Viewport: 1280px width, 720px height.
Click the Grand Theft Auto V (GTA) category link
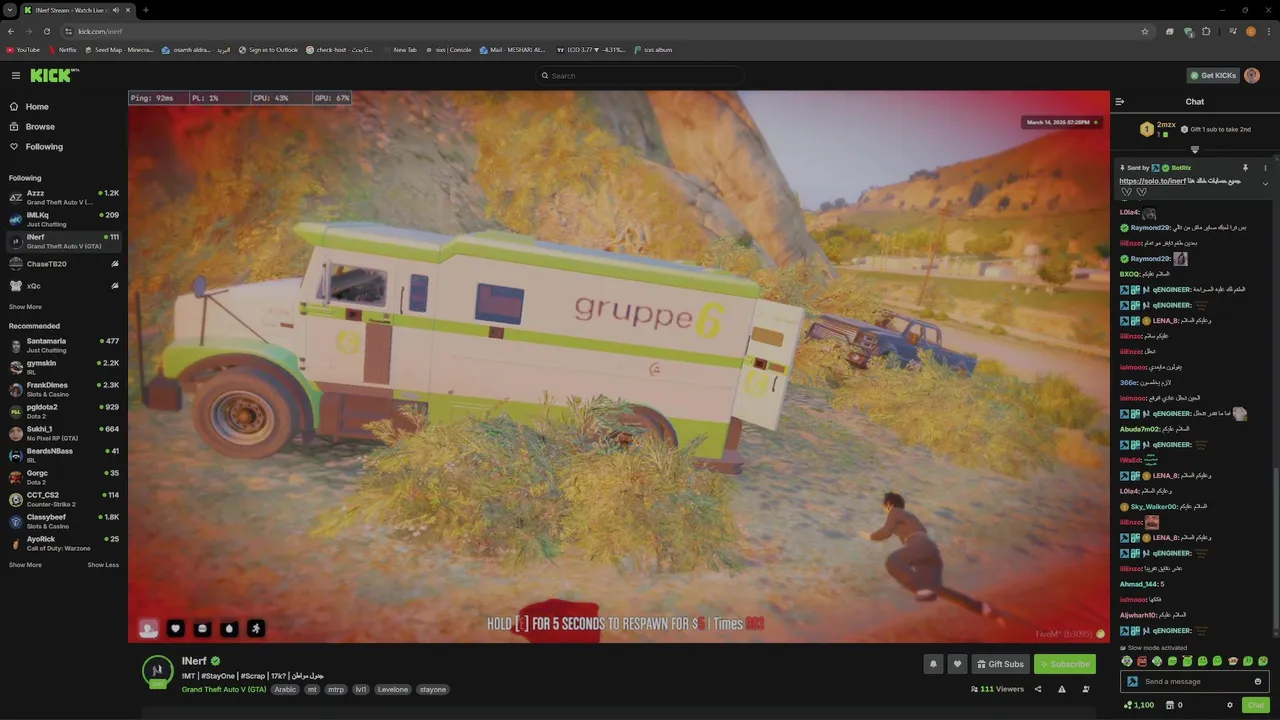pos(224,689)
